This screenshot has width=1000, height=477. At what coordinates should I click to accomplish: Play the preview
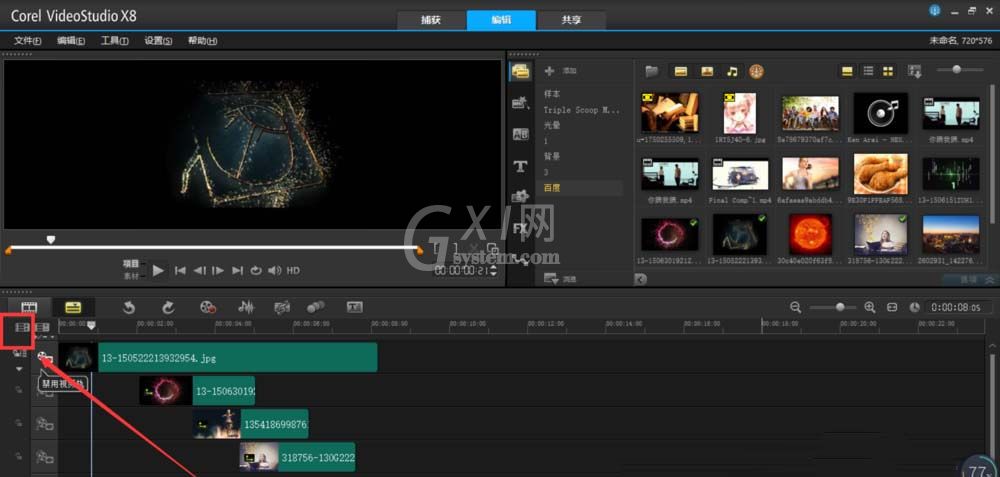[158, 270]
